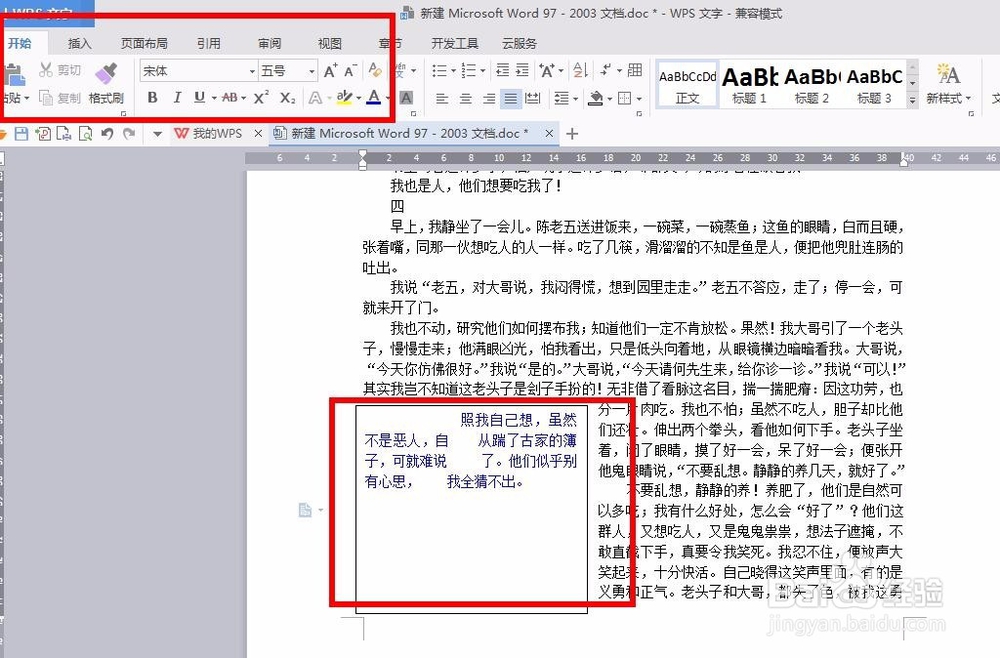Click the 复制 copy icon

57,96
